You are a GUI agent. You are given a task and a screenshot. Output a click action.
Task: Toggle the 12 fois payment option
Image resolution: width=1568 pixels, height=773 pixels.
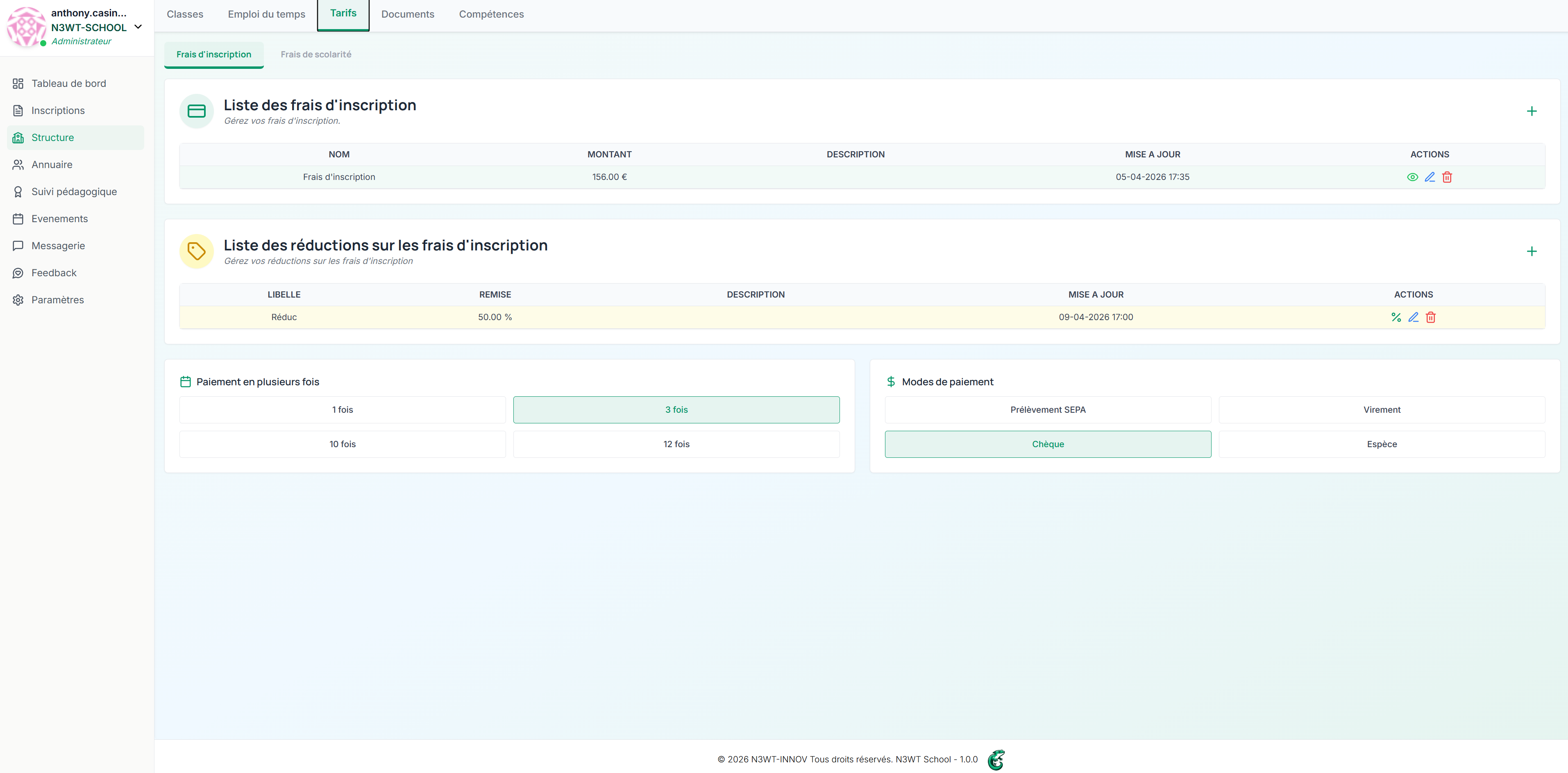click(x=676, y=444)
